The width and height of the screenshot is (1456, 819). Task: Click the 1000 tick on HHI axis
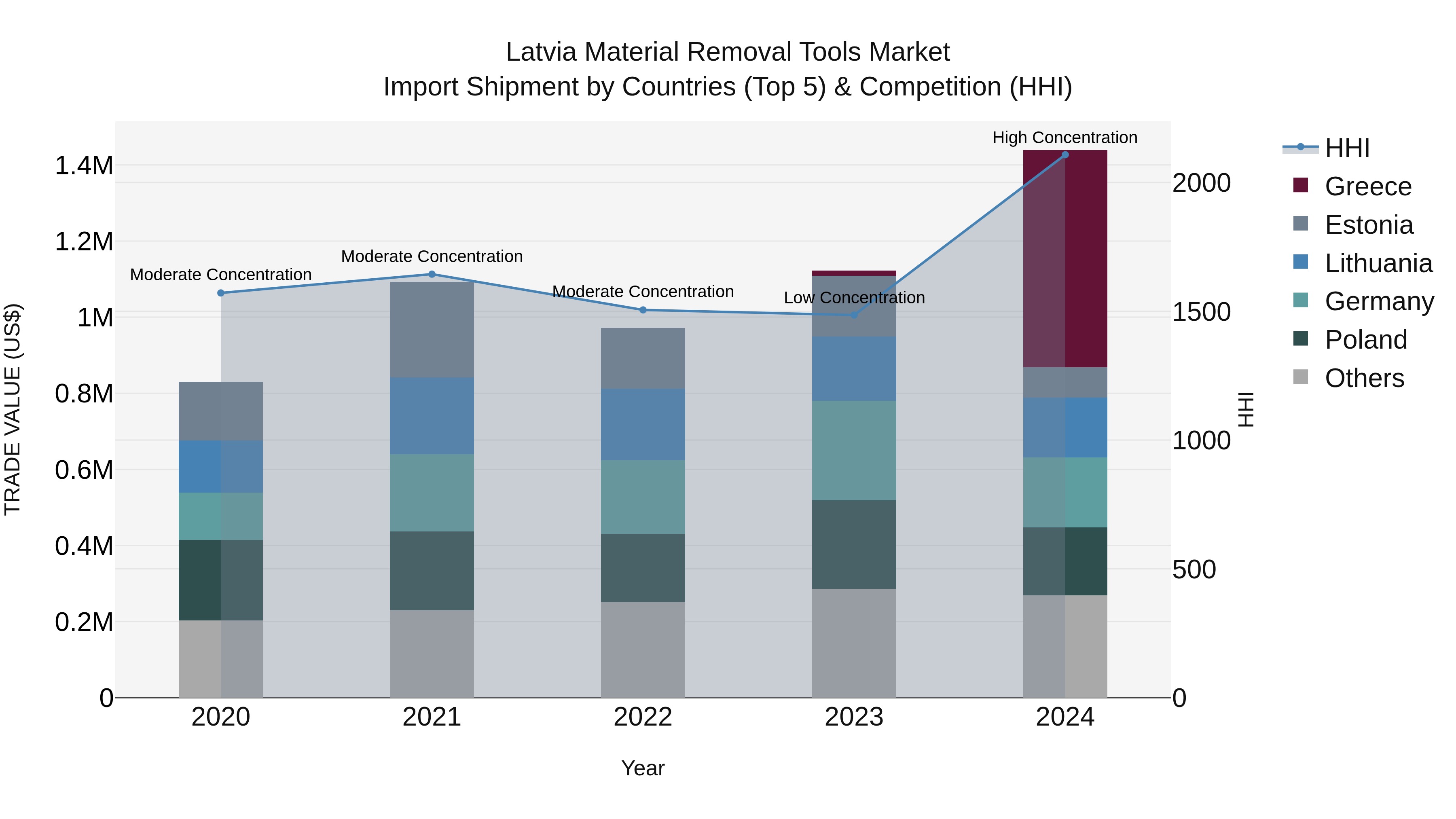pyautogui.click(x=1202, y=440)
